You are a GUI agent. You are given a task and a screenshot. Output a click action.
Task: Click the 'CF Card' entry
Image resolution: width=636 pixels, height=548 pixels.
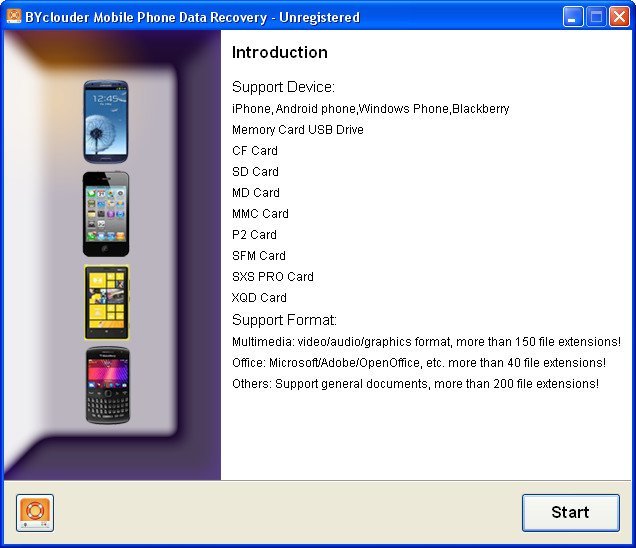click(x=255, y=151)
